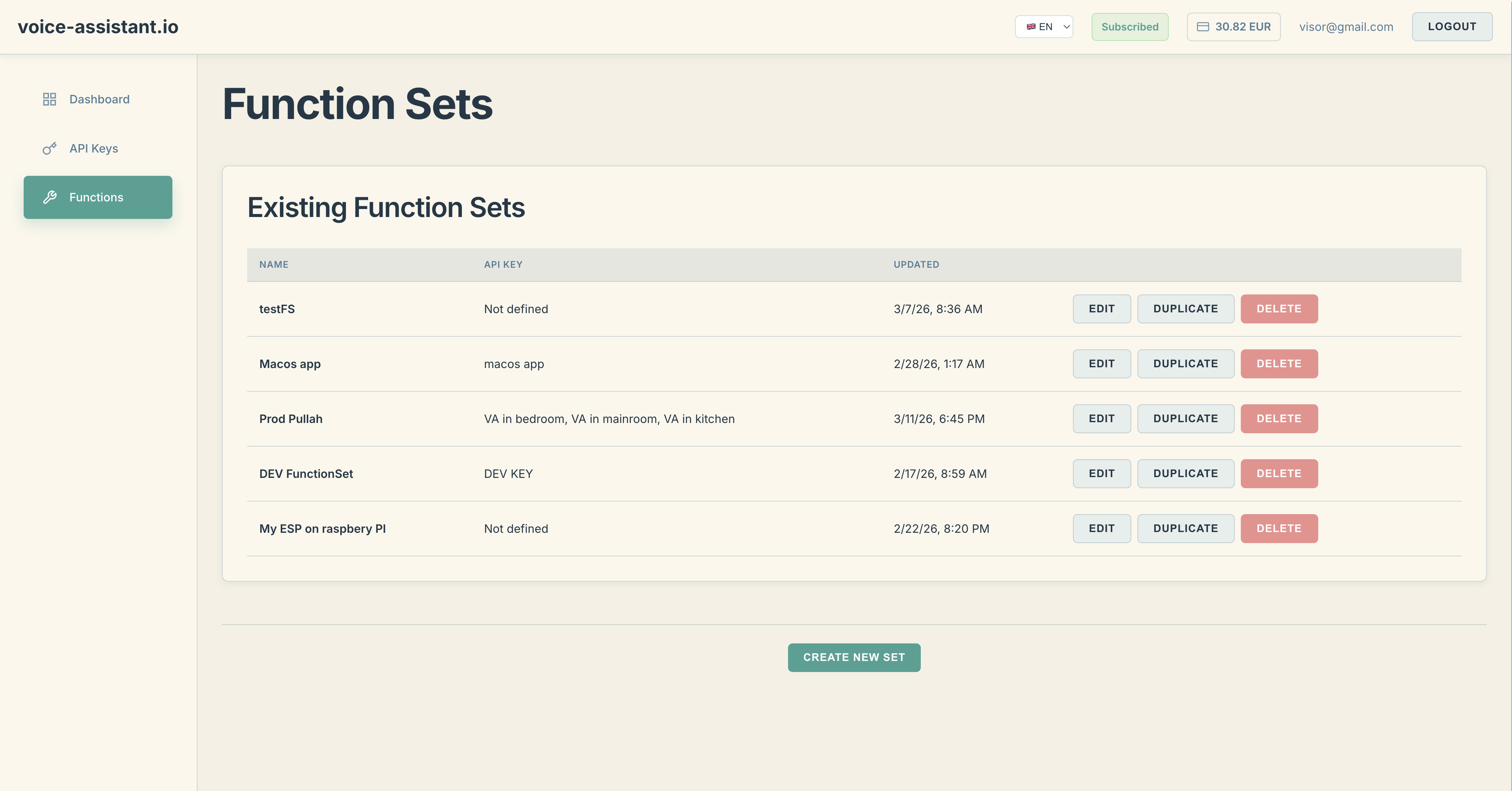The width and height of the screenshot is (1512, 791).
Task: Expand the EN language dropdown
Action: point(1066,27)
